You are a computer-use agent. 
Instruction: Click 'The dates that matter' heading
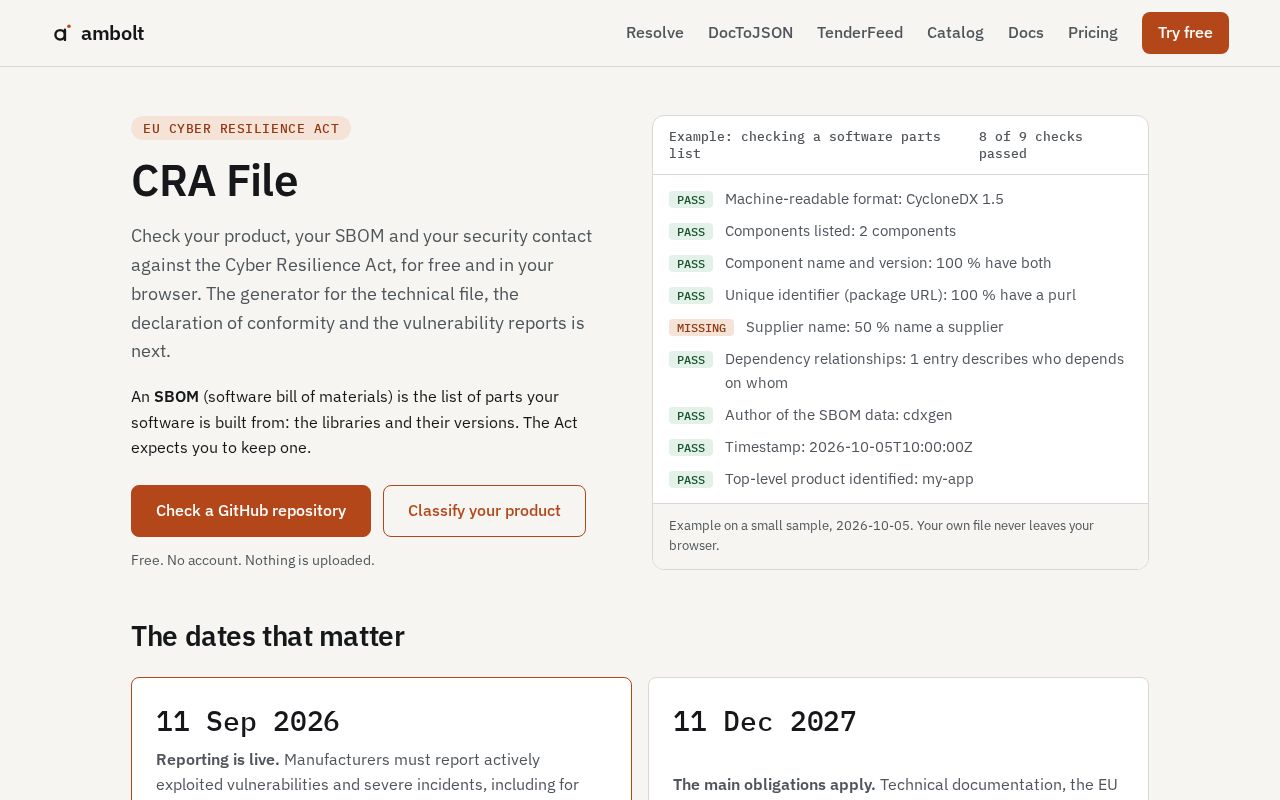268,636
